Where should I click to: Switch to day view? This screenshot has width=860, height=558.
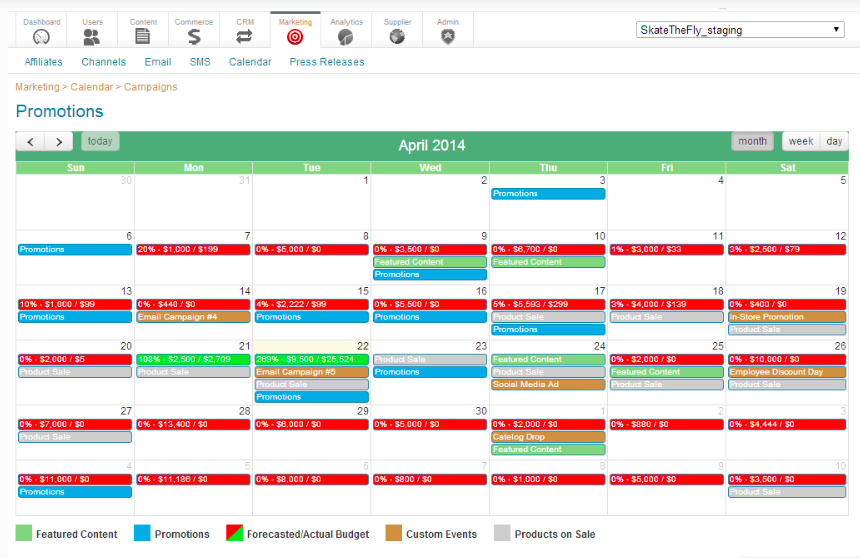[834, 141]
